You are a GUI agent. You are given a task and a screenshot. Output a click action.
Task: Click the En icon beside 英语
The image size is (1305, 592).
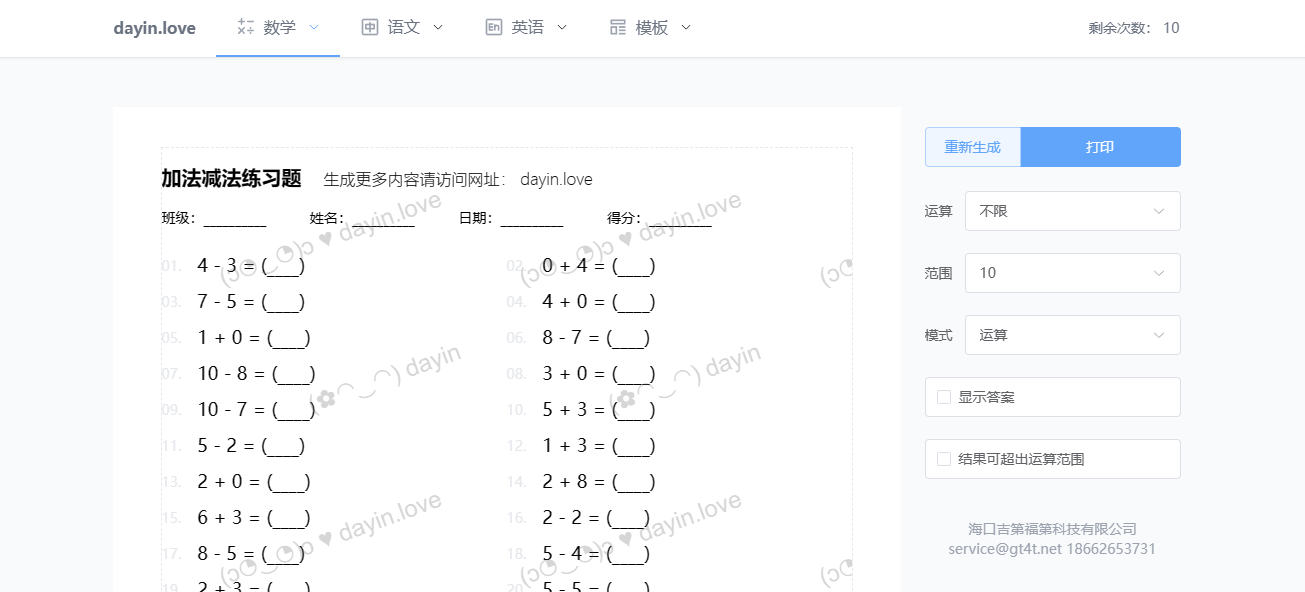pos(493,28)
